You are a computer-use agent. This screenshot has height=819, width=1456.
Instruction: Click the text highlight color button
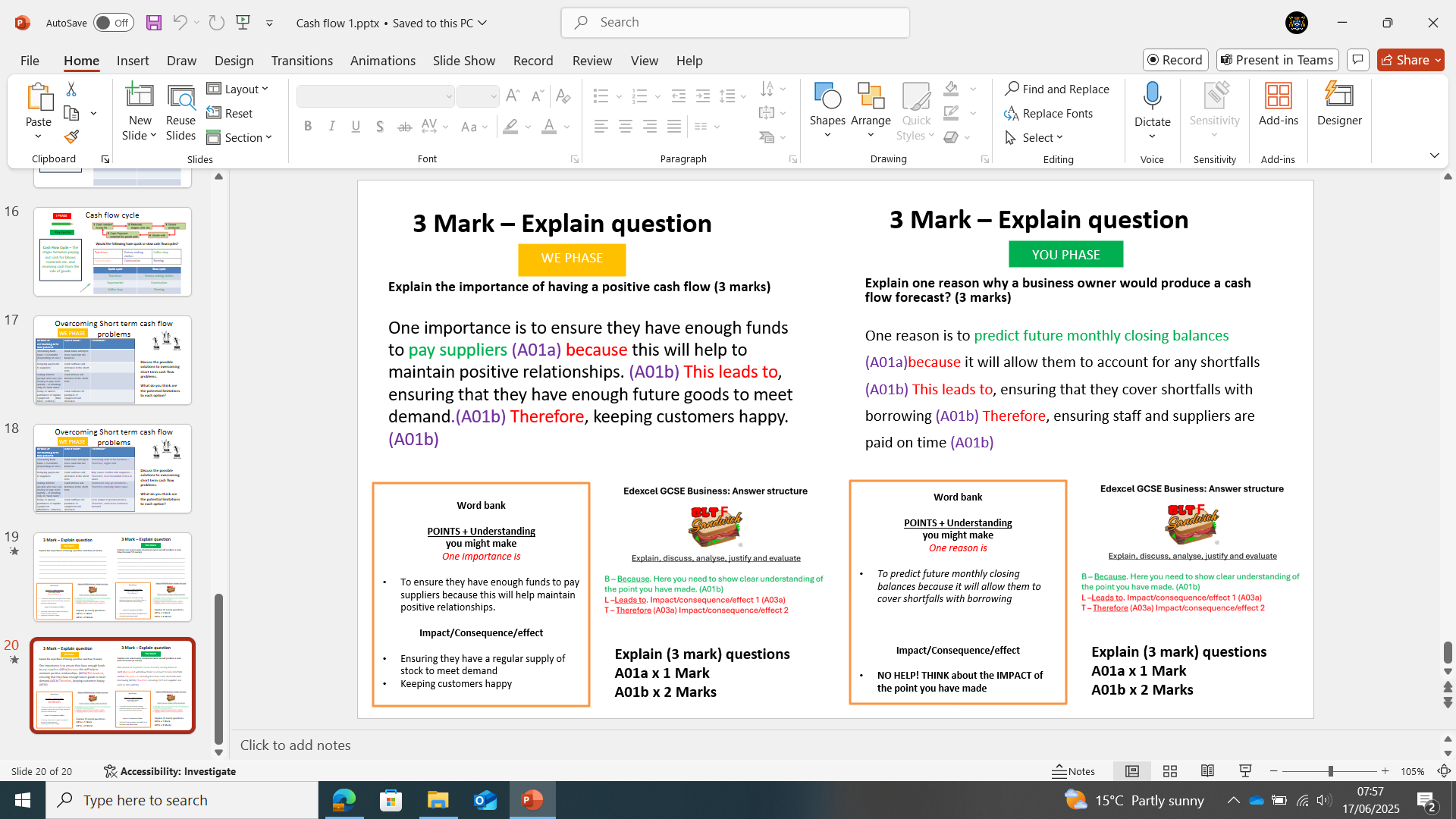511,127
